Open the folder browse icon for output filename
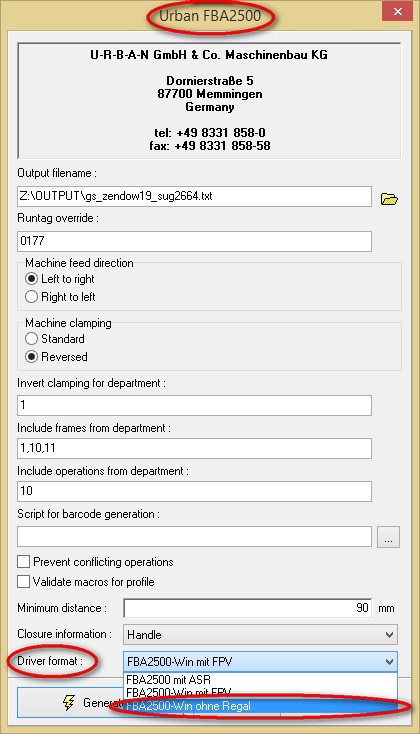 point(389,199)
